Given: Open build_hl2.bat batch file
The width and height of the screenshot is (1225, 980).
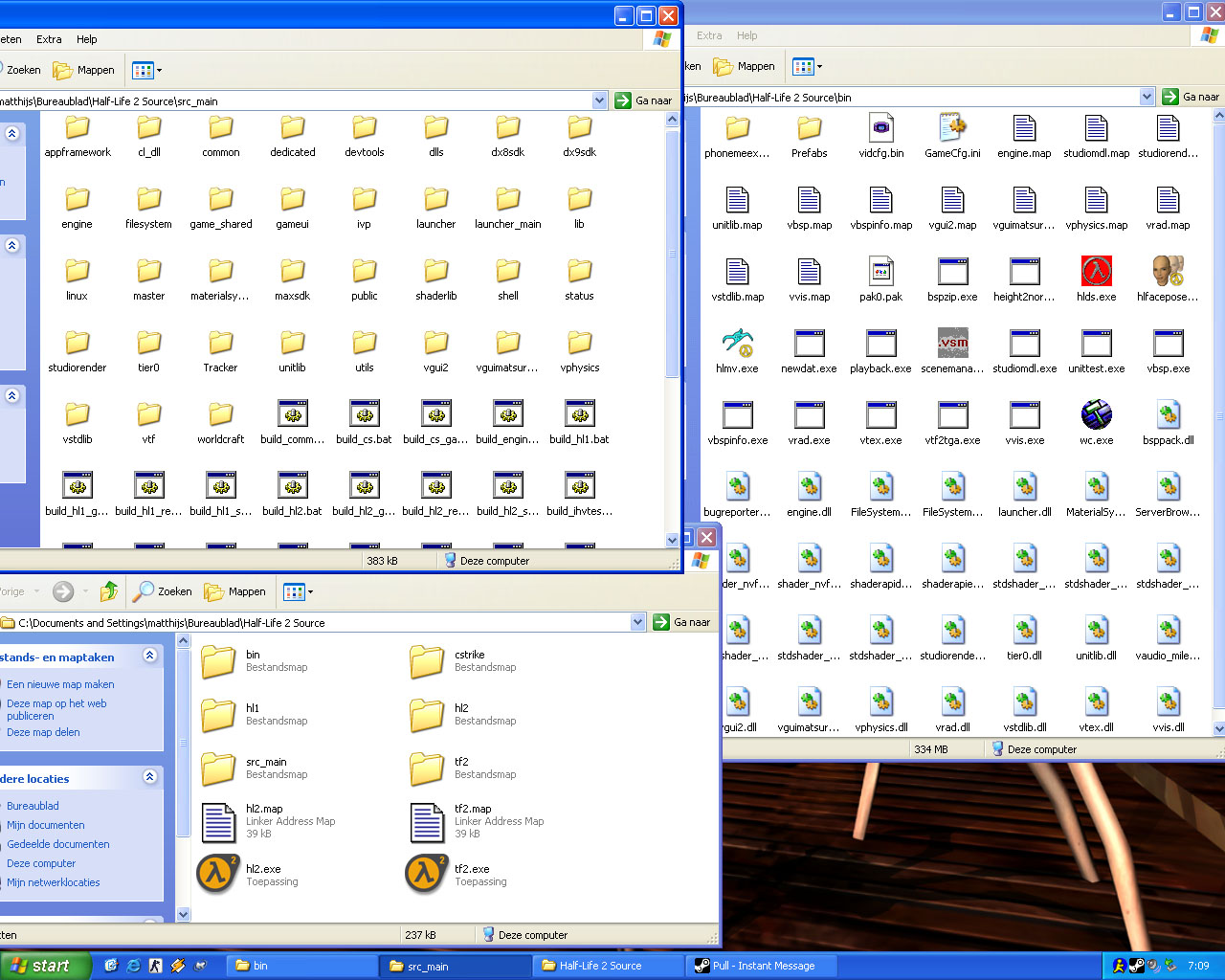Looking at the screenshot, I should point(292,486).
